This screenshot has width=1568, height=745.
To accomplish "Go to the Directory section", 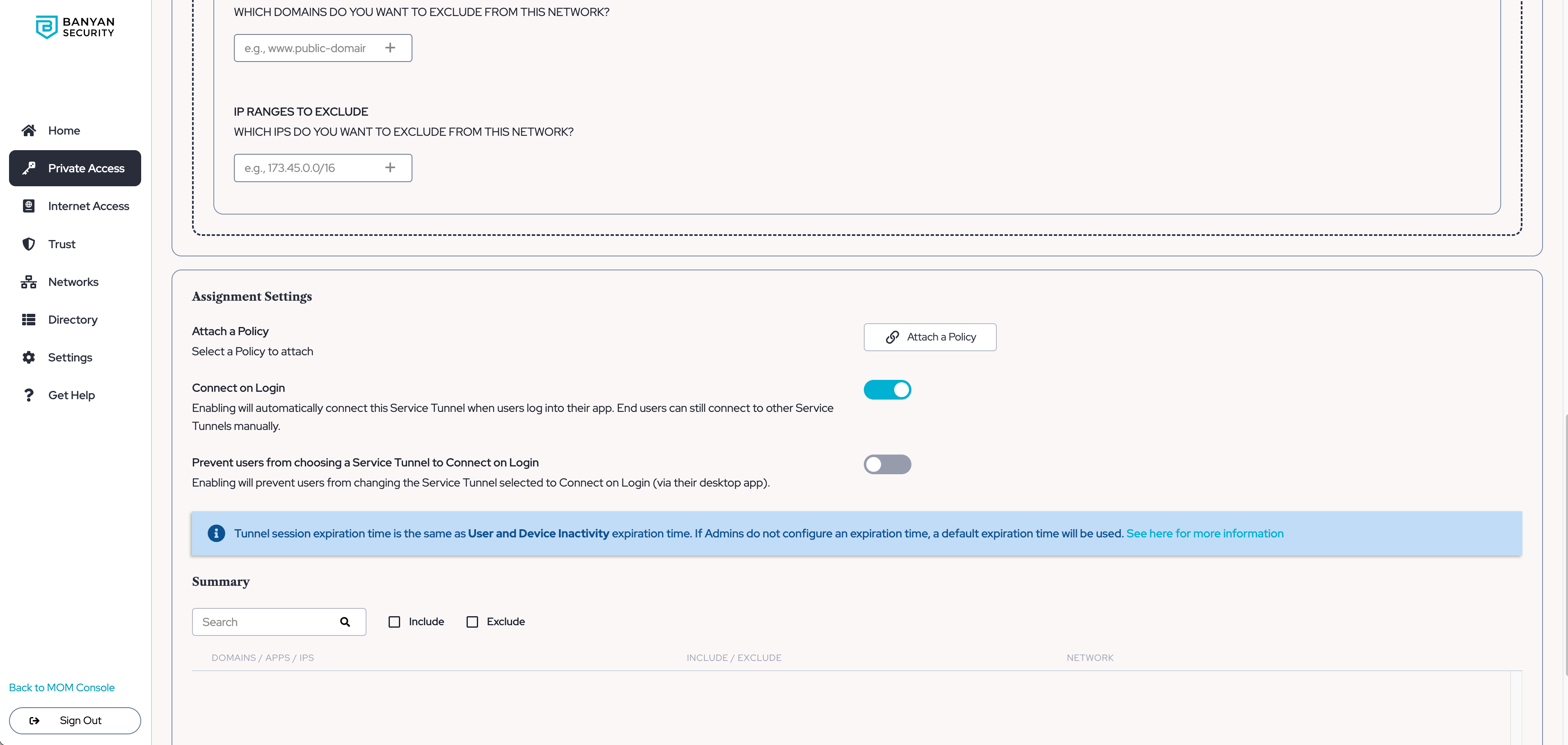I will (73, 320).
